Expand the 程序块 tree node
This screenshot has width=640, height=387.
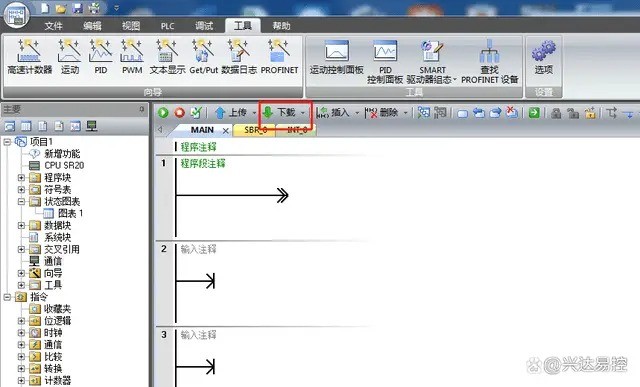click(x=21, y=178)
